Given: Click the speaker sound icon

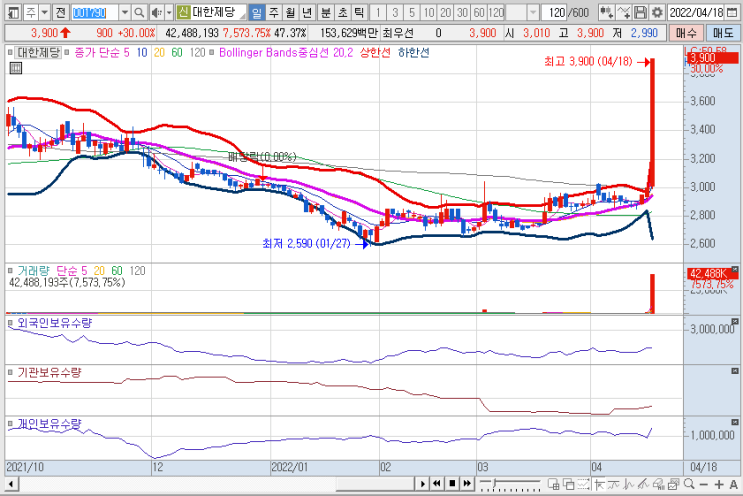Looking at the screenshot, I should pyautogui.click(x=156, y=12).
